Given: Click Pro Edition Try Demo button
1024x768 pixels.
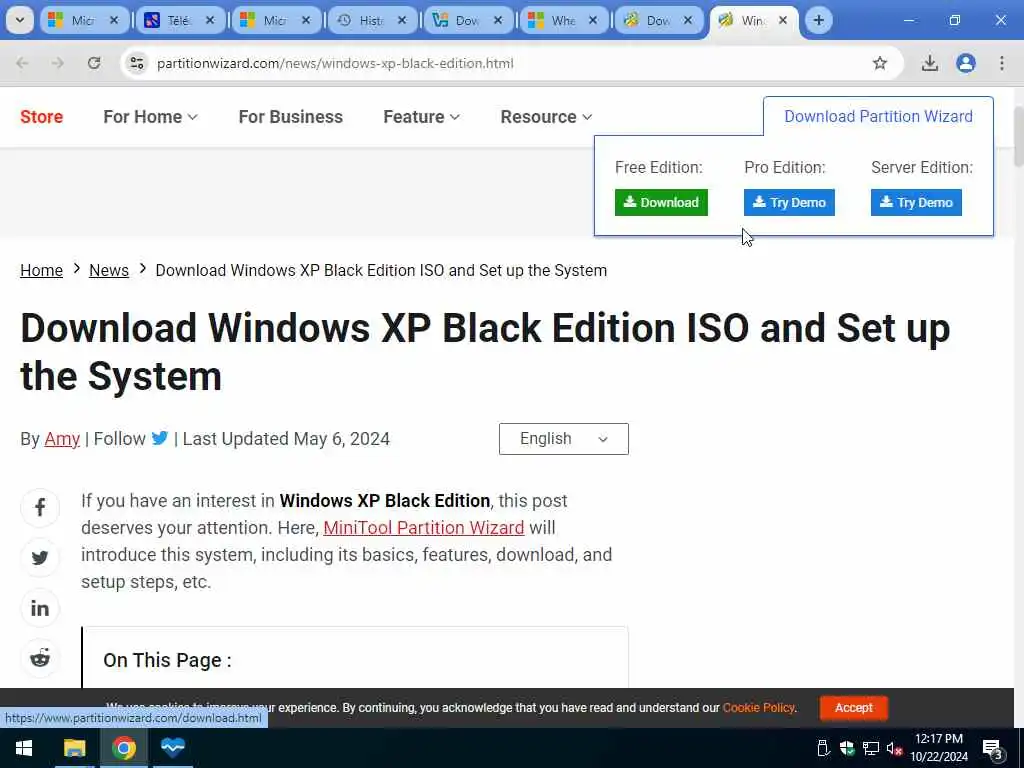Looking at the screenshot, I should pyautogui.click(x=789, y=202).
